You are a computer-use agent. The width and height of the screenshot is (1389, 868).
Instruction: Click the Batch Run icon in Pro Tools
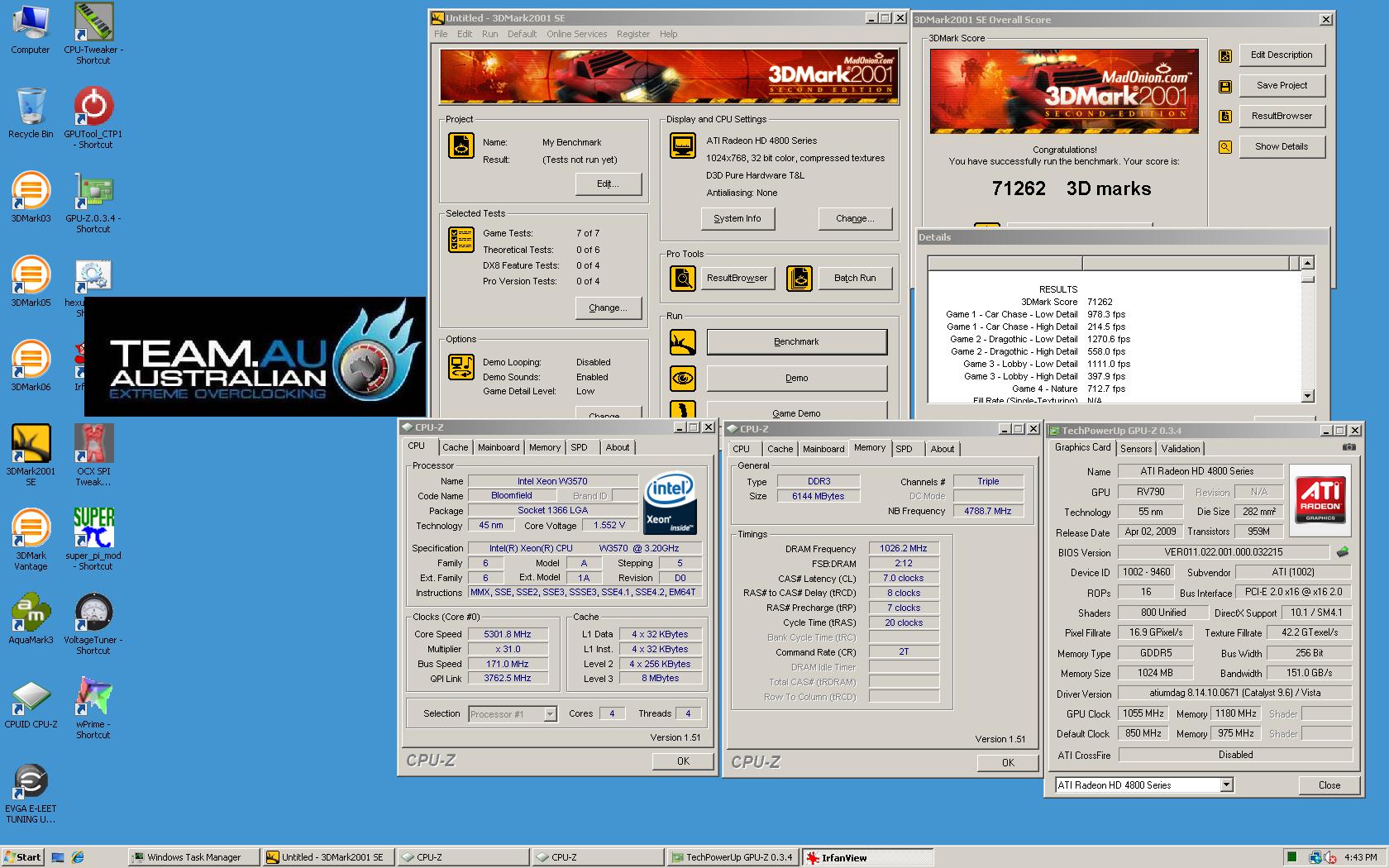[800, 279]
